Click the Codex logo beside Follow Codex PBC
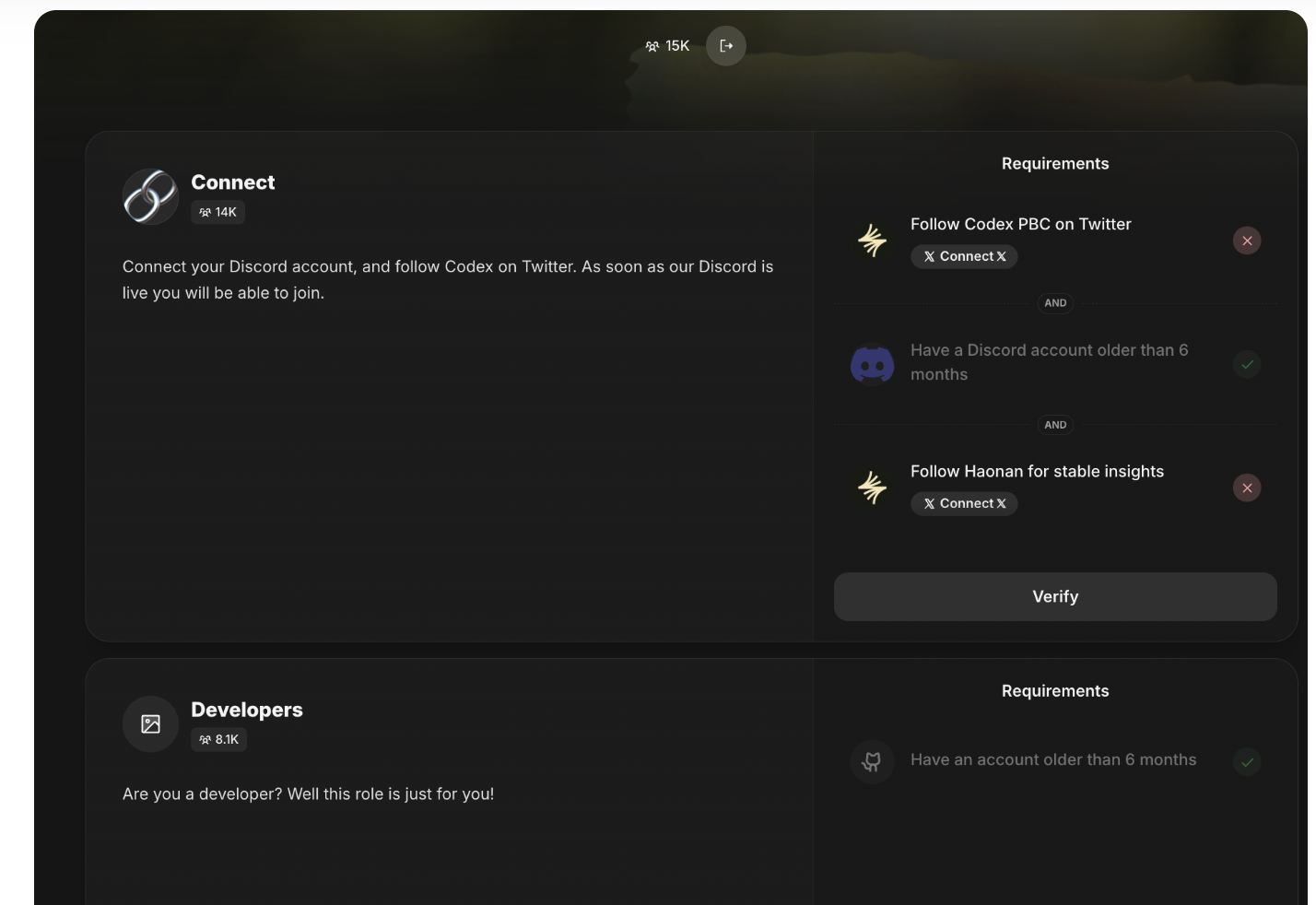The image size is (1316, 905). (872, 241)
